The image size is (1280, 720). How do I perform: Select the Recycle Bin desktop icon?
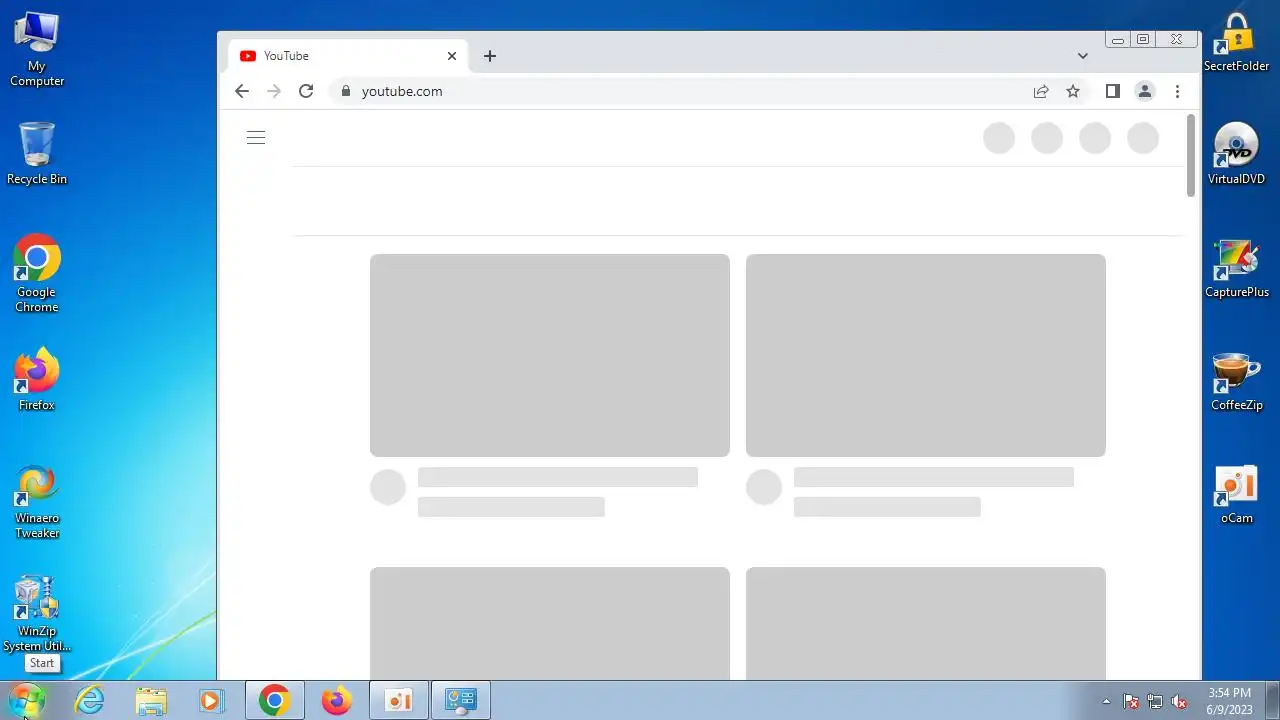click(37, 153)
